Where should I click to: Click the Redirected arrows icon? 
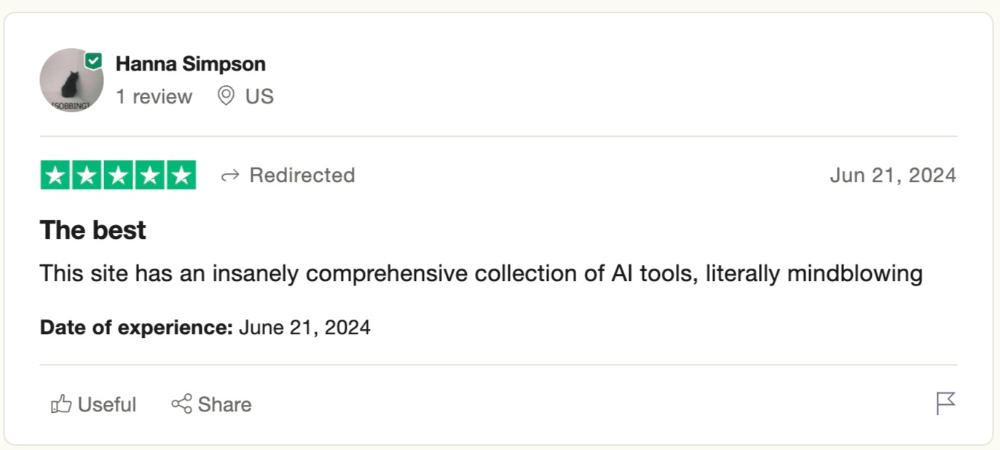coord(230,176)
